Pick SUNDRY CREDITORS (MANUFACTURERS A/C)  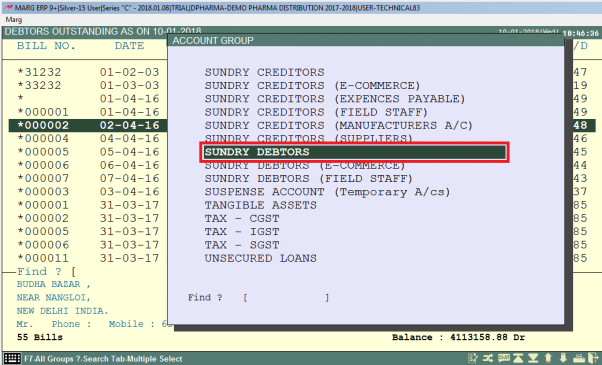[339, 126]
